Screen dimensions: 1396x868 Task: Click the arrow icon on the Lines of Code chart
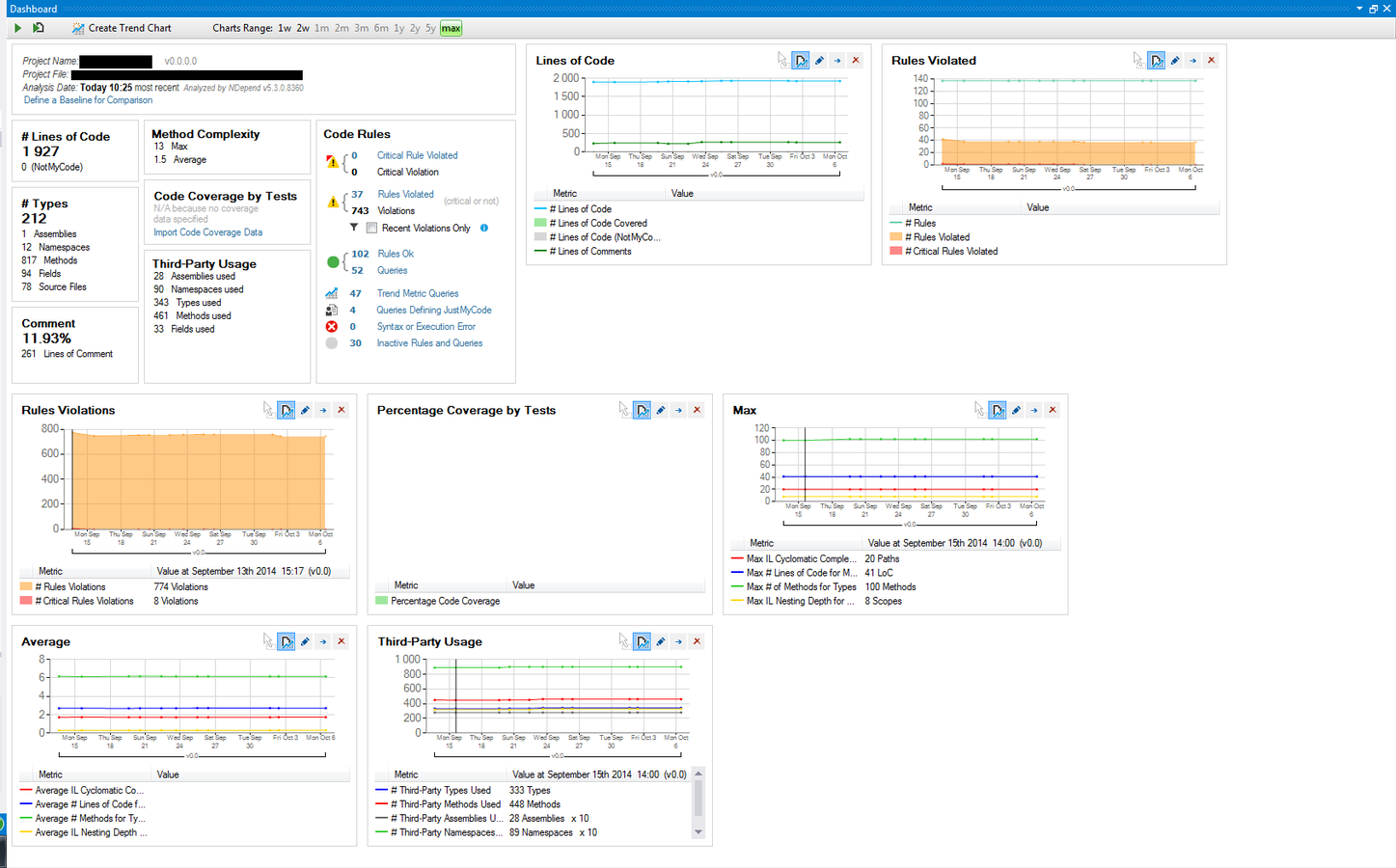pyautogui.click(x=837, y=61)
